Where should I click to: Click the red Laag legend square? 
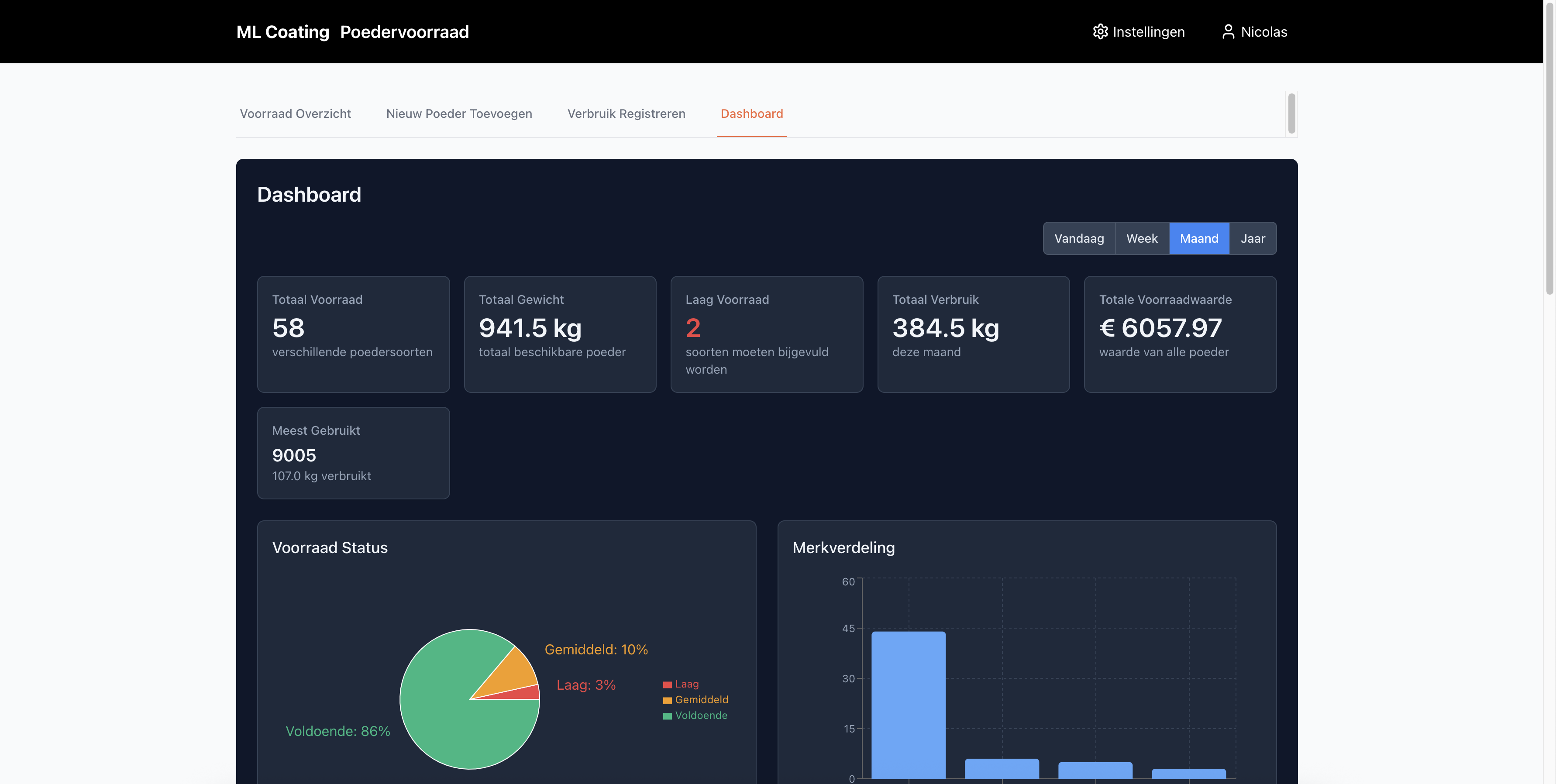(668, 684)
